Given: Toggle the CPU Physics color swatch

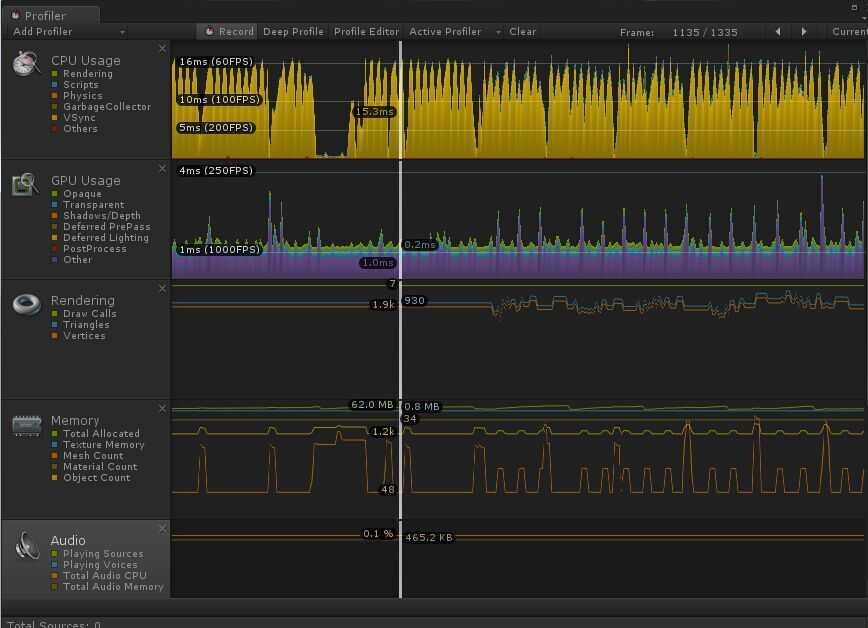Looking at the screenshot, I should click(55, 96).
